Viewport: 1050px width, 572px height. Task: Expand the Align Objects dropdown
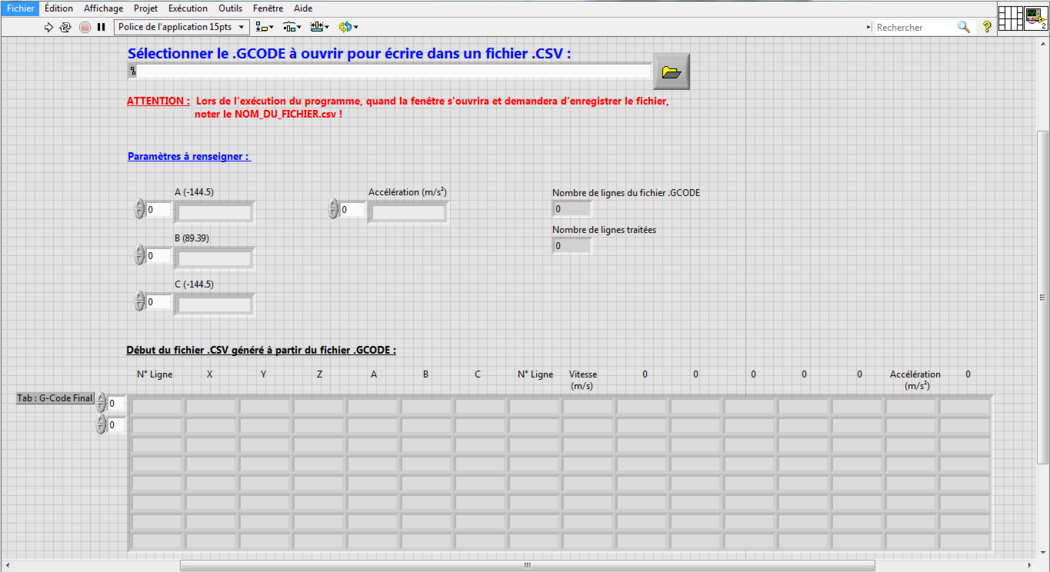pyautogui.click(x=264, y=27)
